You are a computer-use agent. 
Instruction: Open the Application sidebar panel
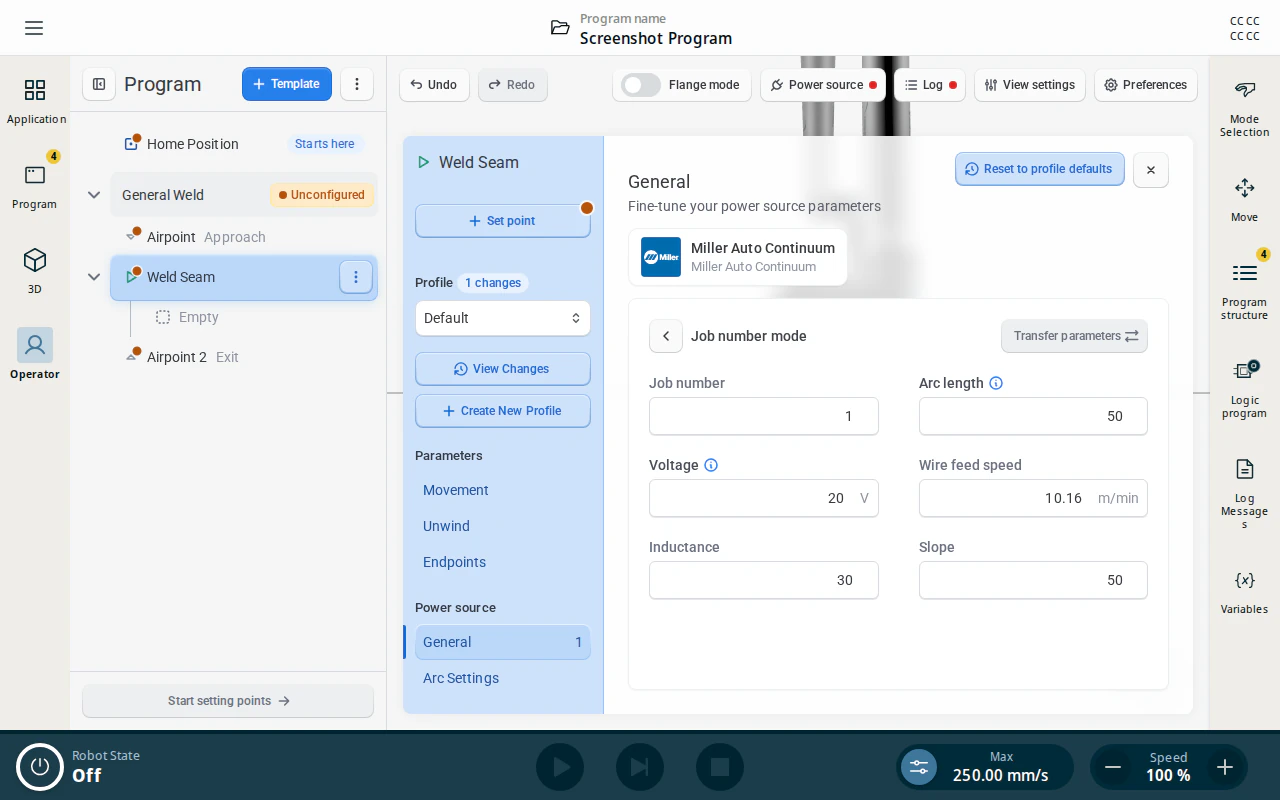[35, 101]
